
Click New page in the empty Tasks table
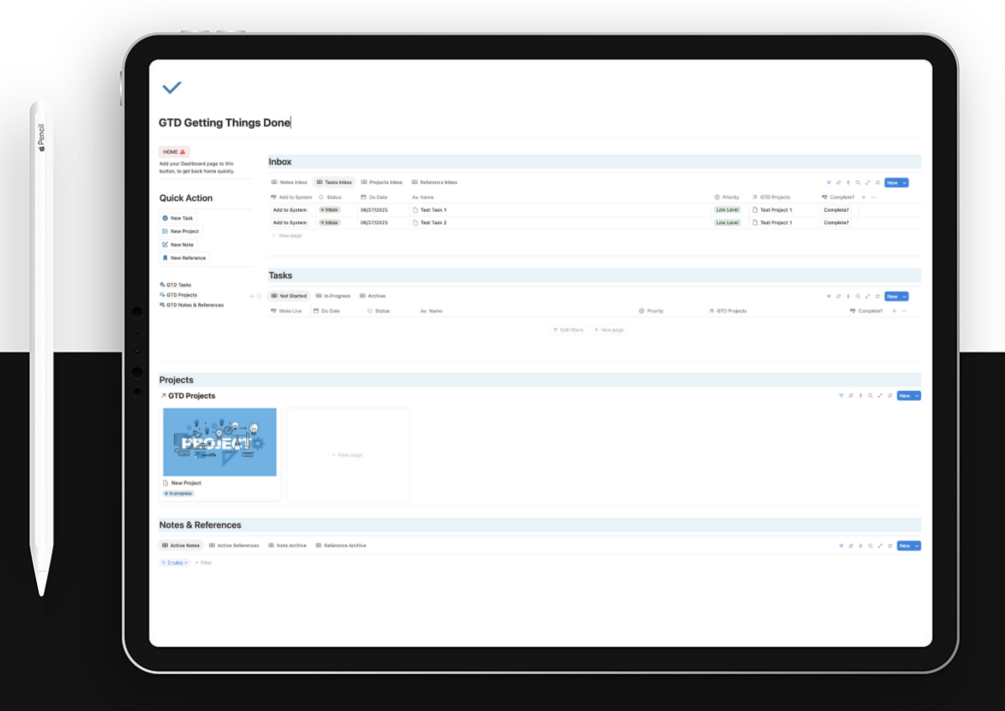[609, 330]
